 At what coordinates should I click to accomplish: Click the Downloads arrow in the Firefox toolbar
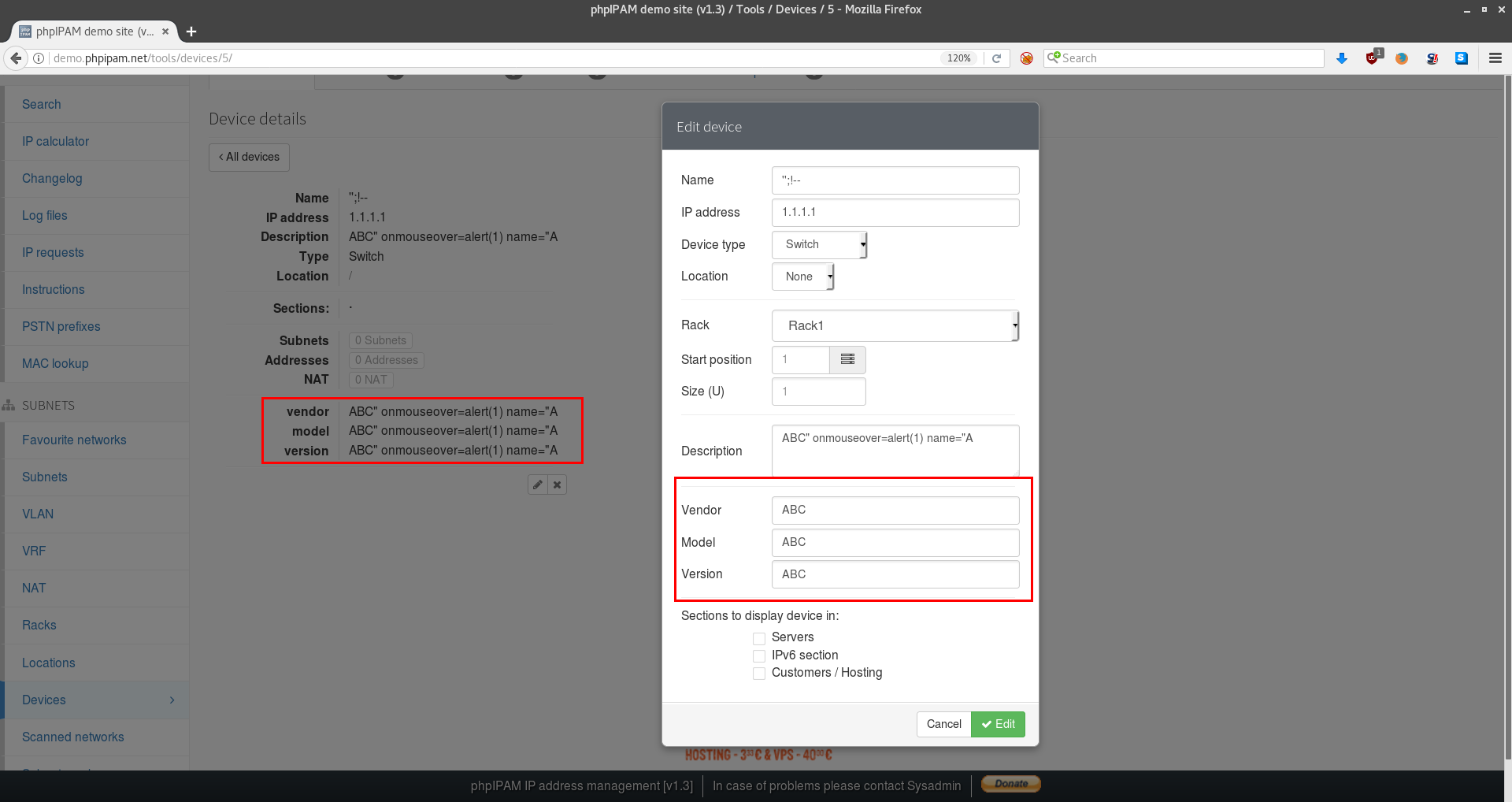pyautogui.click(x=1342, y=58)
